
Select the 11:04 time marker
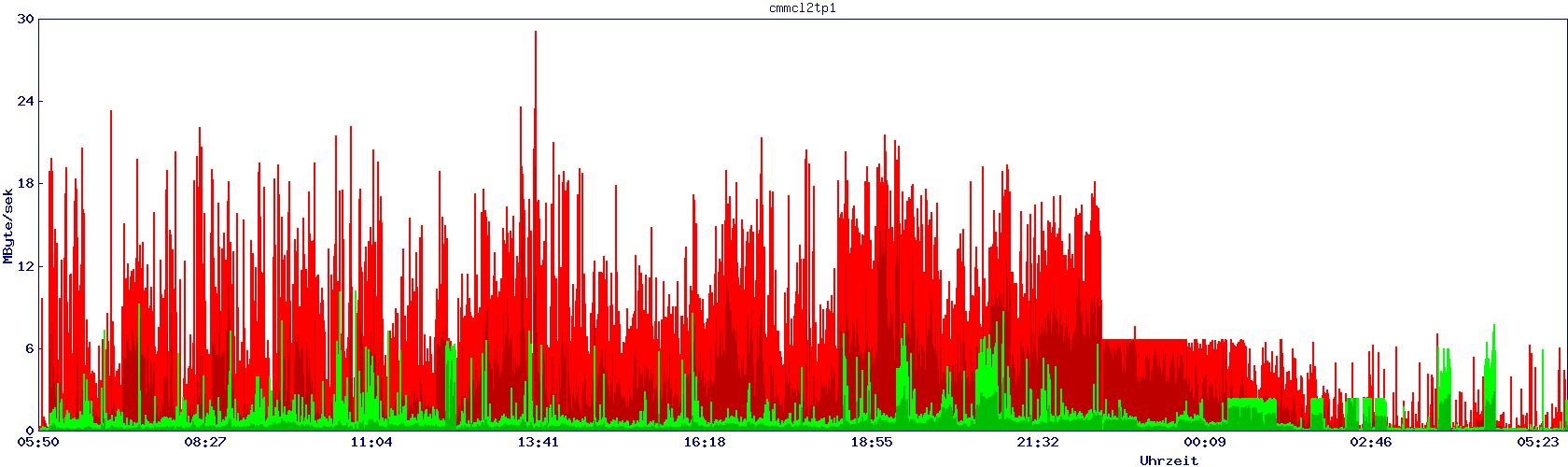coord(371,442)
